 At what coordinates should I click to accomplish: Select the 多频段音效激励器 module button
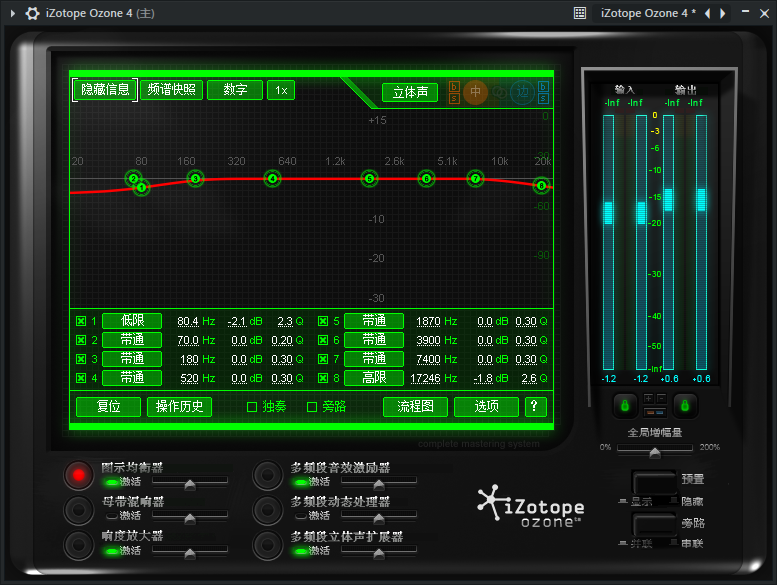pos(268,475)
